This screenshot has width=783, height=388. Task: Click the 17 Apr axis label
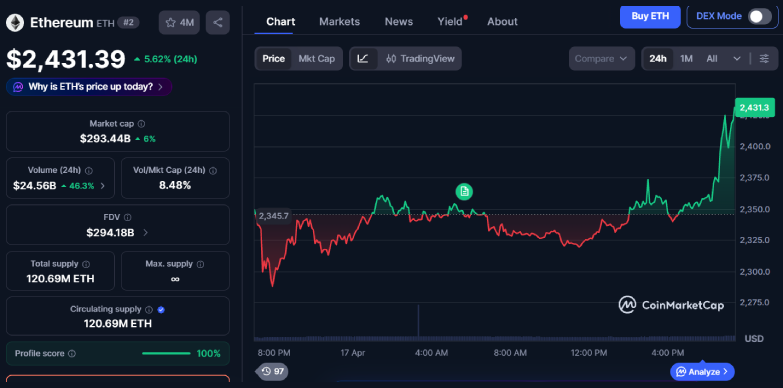[x=353, y=353]
